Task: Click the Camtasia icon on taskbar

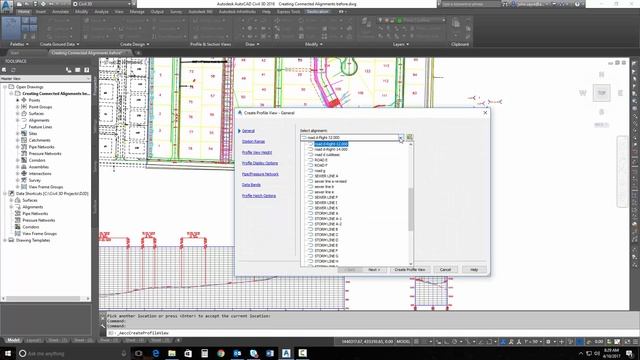Action: pos(302,353)
